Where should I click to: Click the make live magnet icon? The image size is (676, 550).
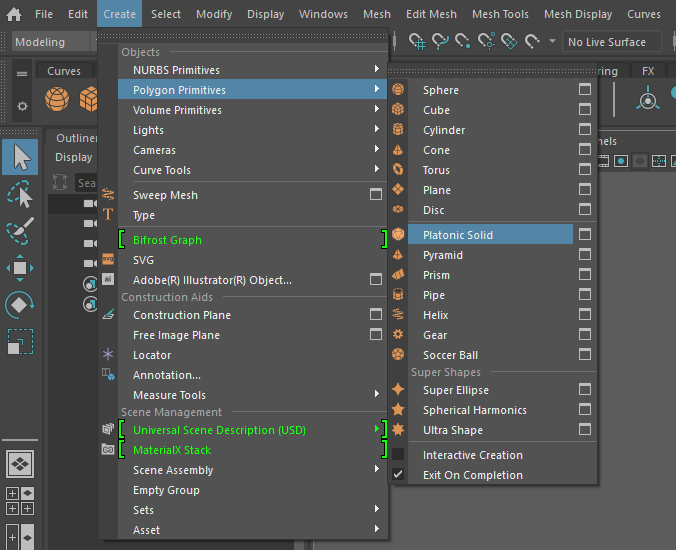[532, 41]
